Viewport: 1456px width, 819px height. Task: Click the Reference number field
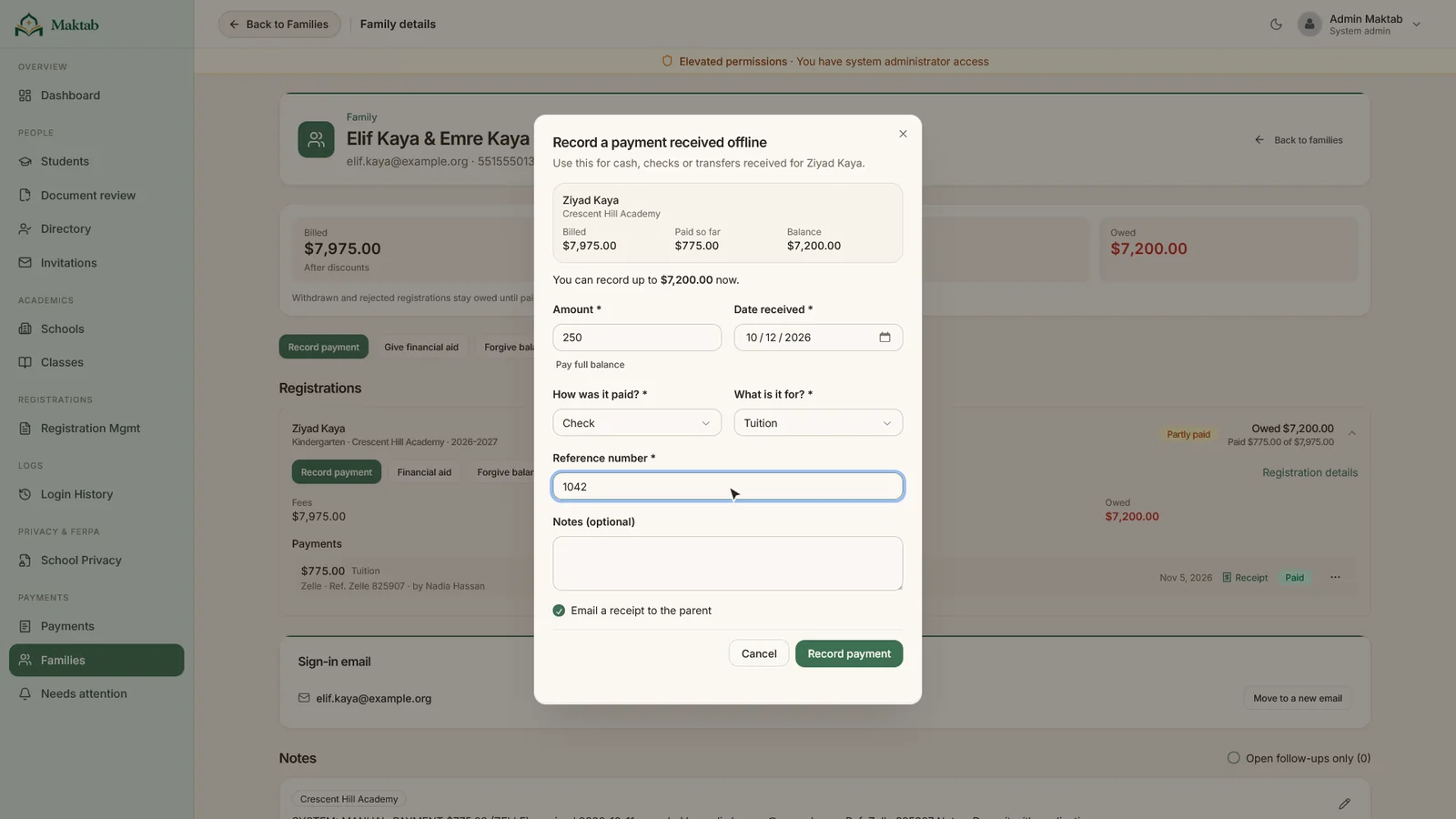pos(728,487)
